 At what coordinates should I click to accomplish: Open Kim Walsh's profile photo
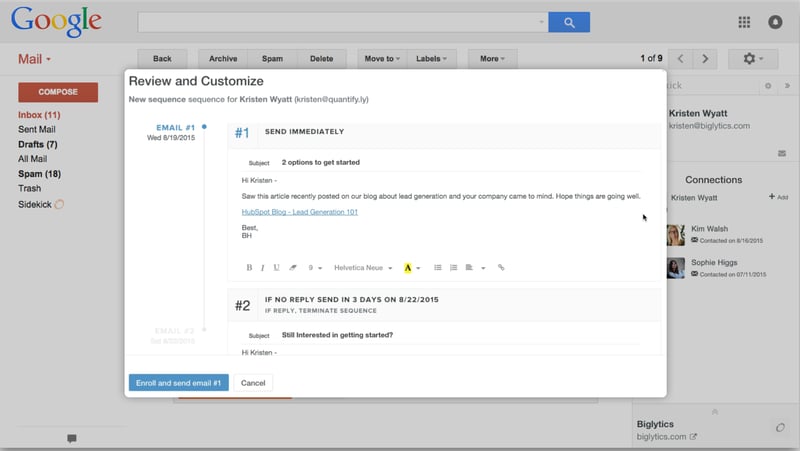pyautogui.click(x=676, y=235)
